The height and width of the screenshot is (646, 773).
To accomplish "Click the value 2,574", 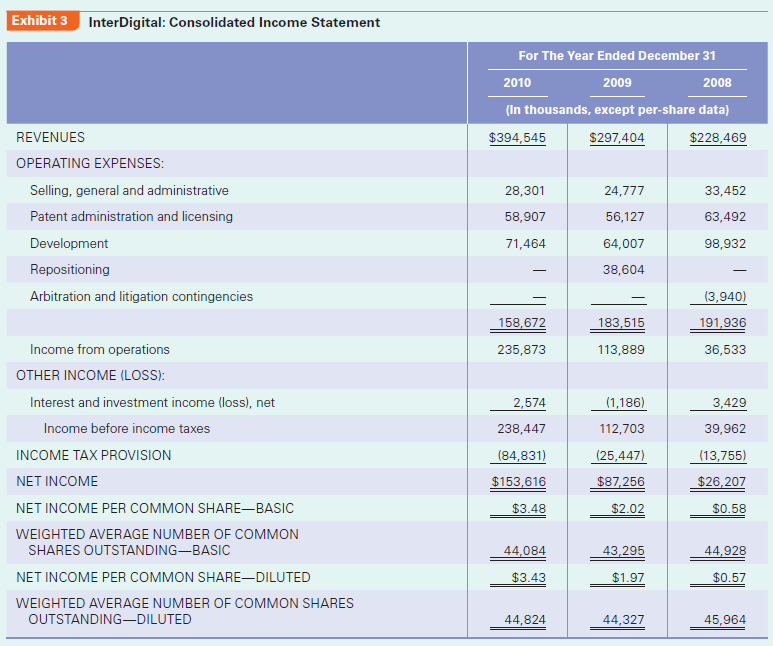I will coord(529,402).
